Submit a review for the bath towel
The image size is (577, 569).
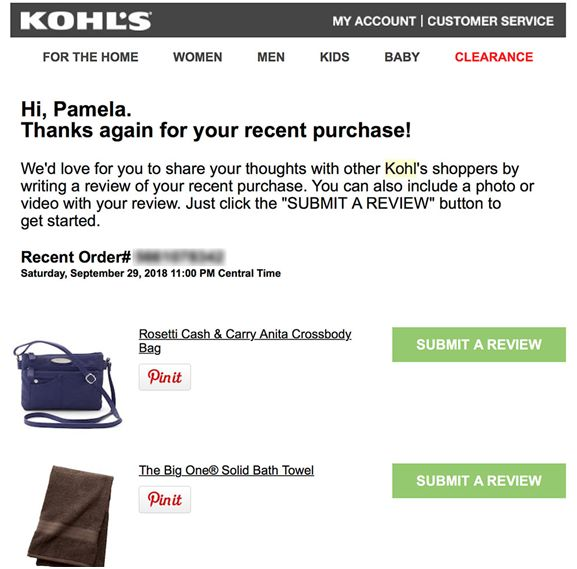(x=479, y=481)
